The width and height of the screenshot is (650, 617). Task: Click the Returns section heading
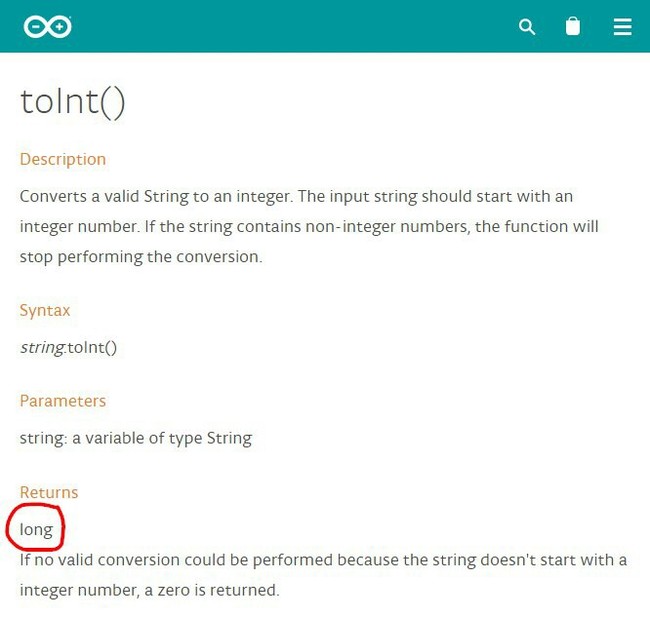(x=48, y=492)
